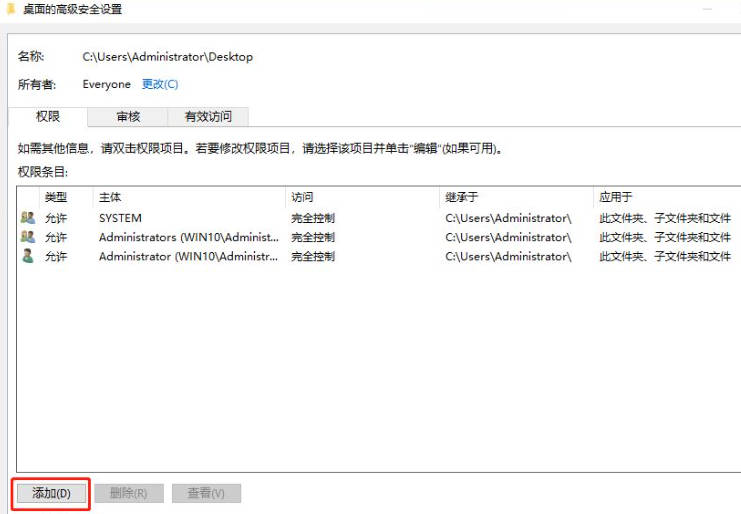Click the 删除(R) button
This screenshot has width=741, height=514.
pos(129,493)
